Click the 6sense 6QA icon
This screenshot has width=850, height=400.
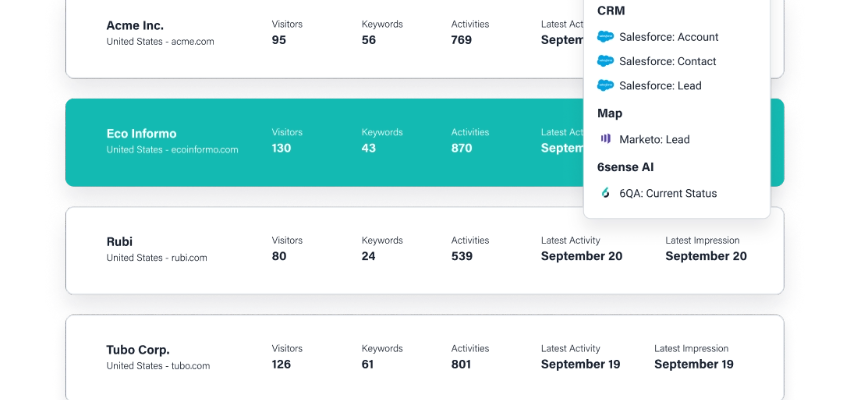coord(605,193)
